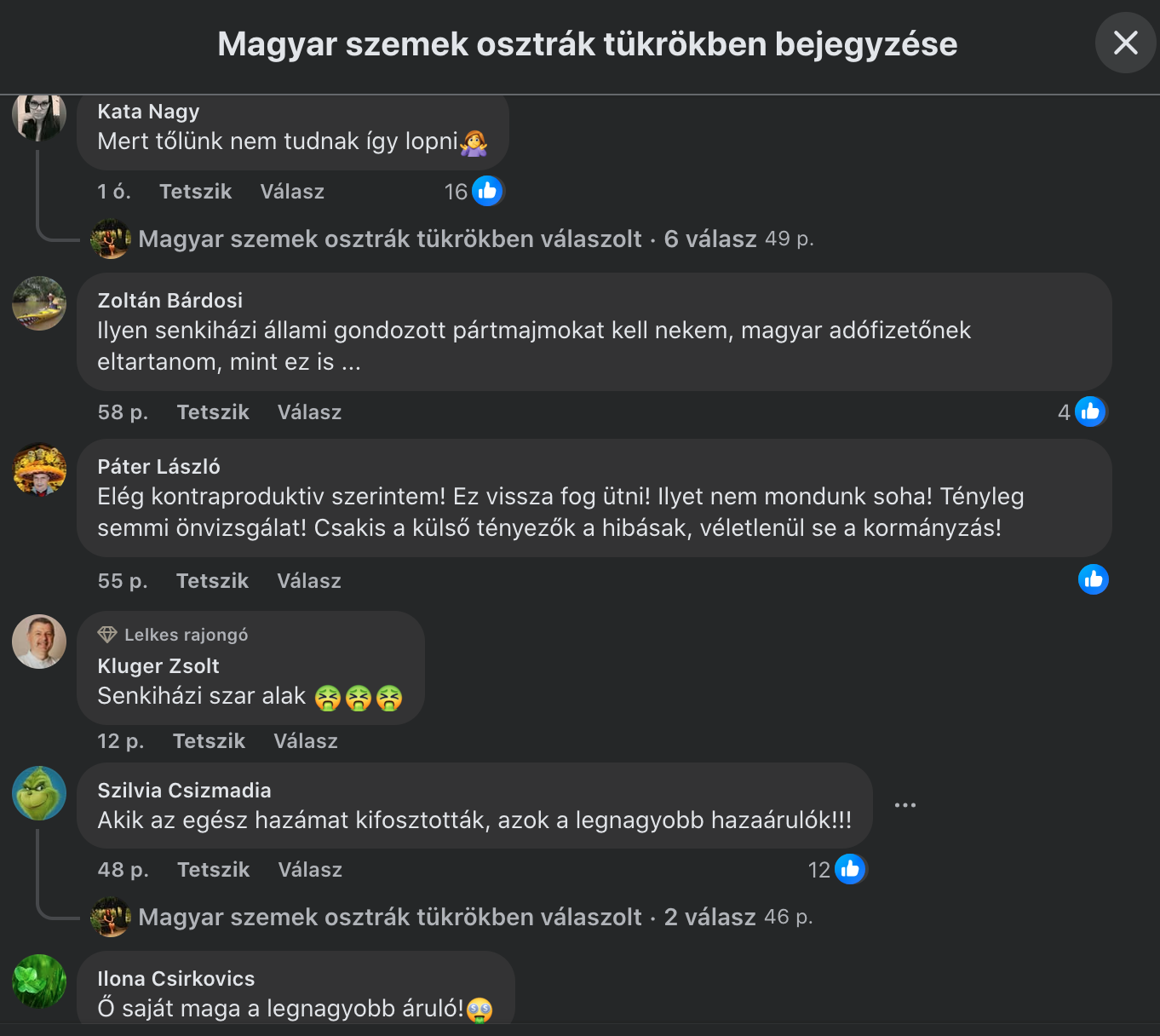Open Zoltán Bárdosi's avatar
This screenshot has height=1036, width=1160.
coord(39,303)
